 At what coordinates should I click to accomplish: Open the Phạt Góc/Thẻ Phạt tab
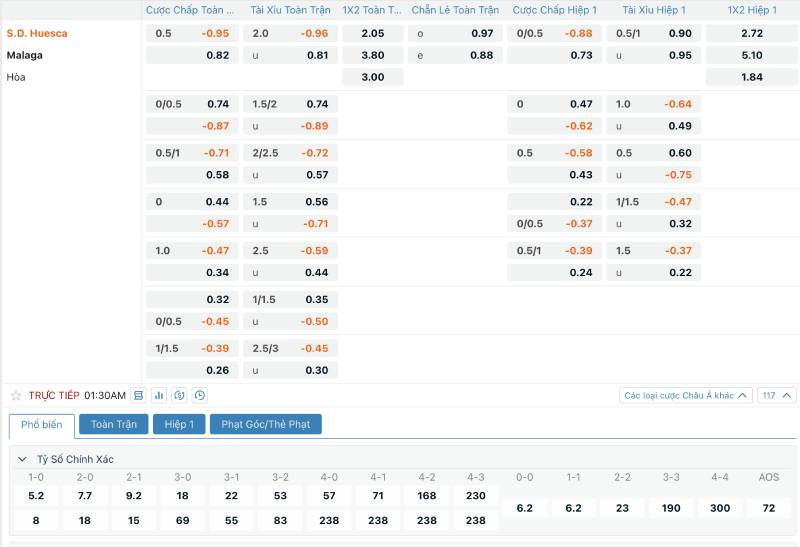click(265, 424)
